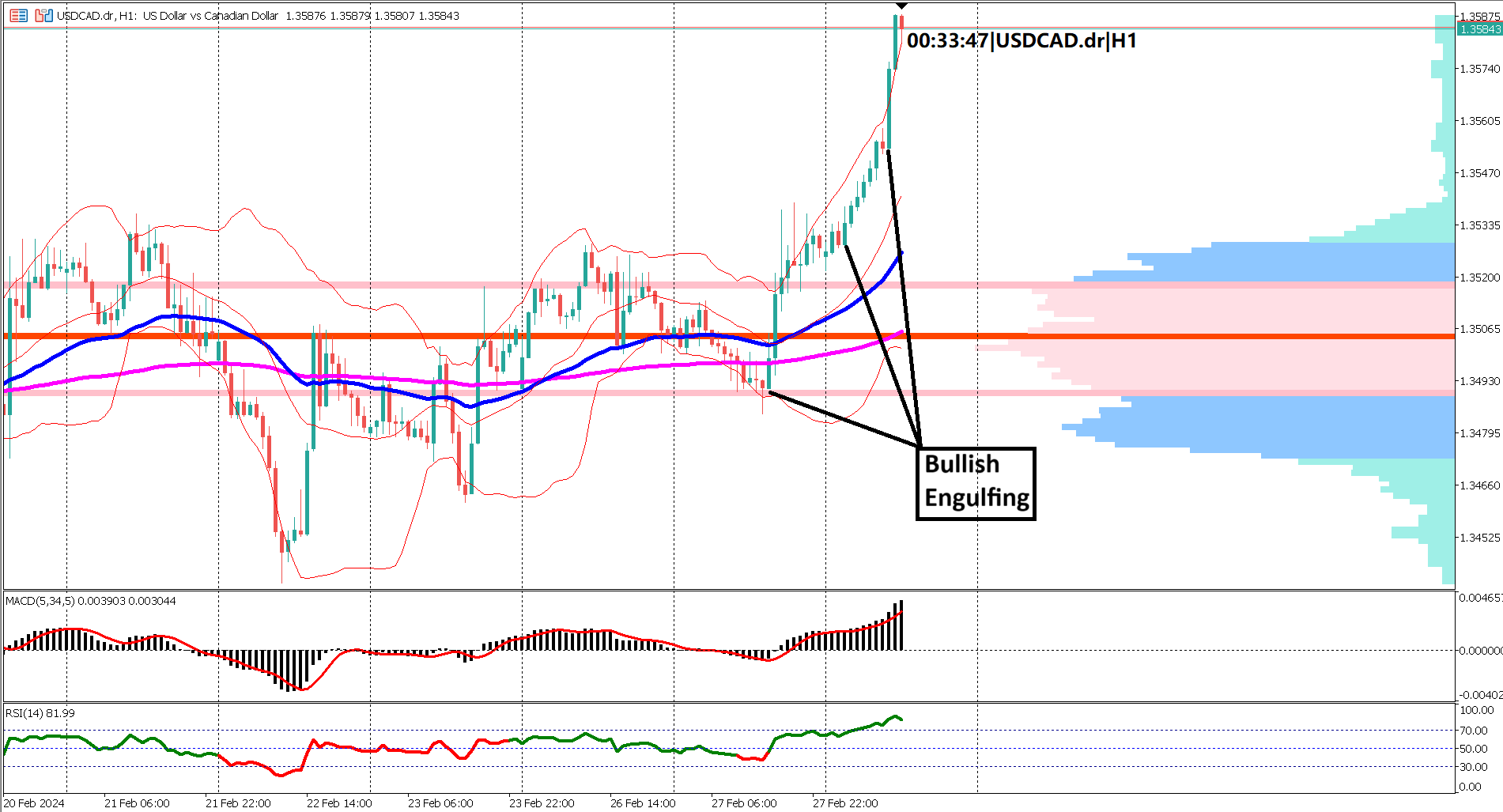Click the current price label 1.35843
1503x812 pixels.
tap(1480, 27)
